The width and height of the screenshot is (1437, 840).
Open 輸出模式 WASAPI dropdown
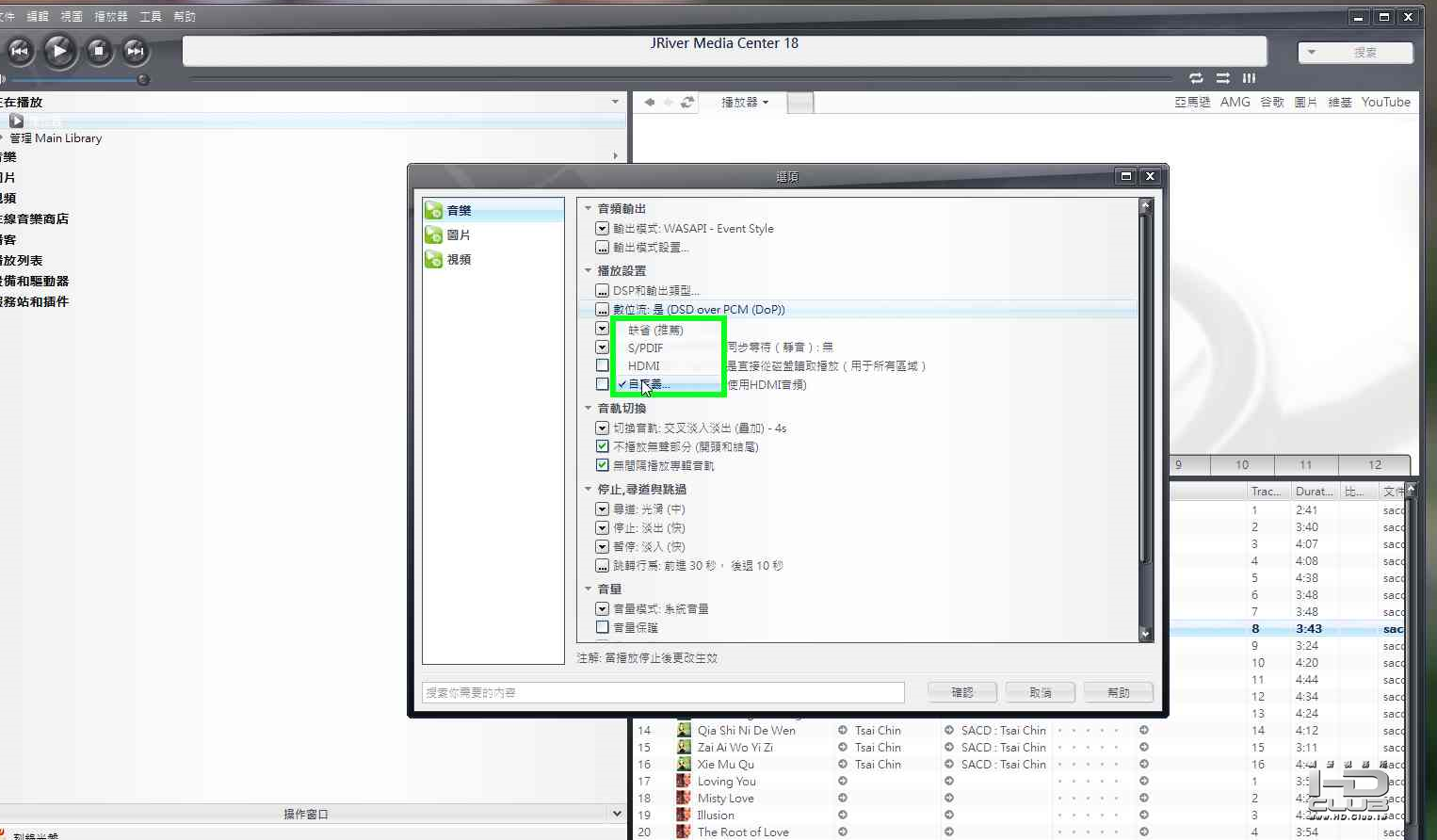pyautogui.click(x=602, y=229)
